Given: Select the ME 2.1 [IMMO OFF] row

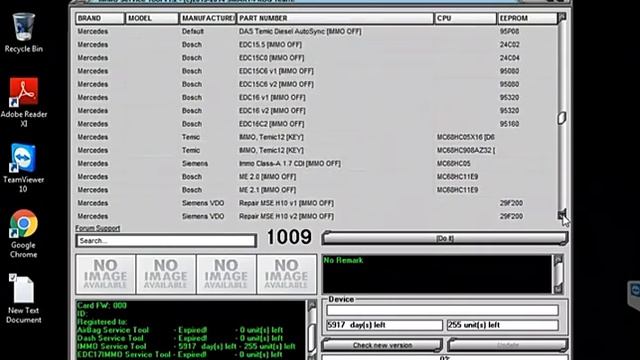Looking at the screenshot, I should [x=316, y=190].
